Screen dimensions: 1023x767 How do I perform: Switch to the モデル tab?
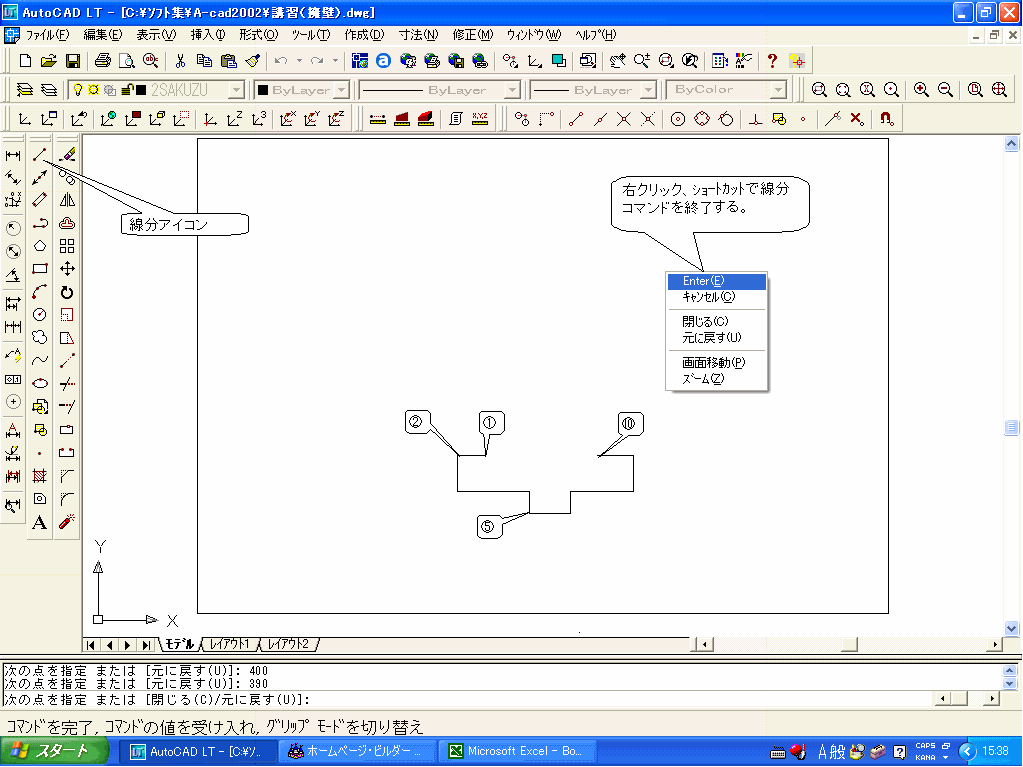point(179,644)
